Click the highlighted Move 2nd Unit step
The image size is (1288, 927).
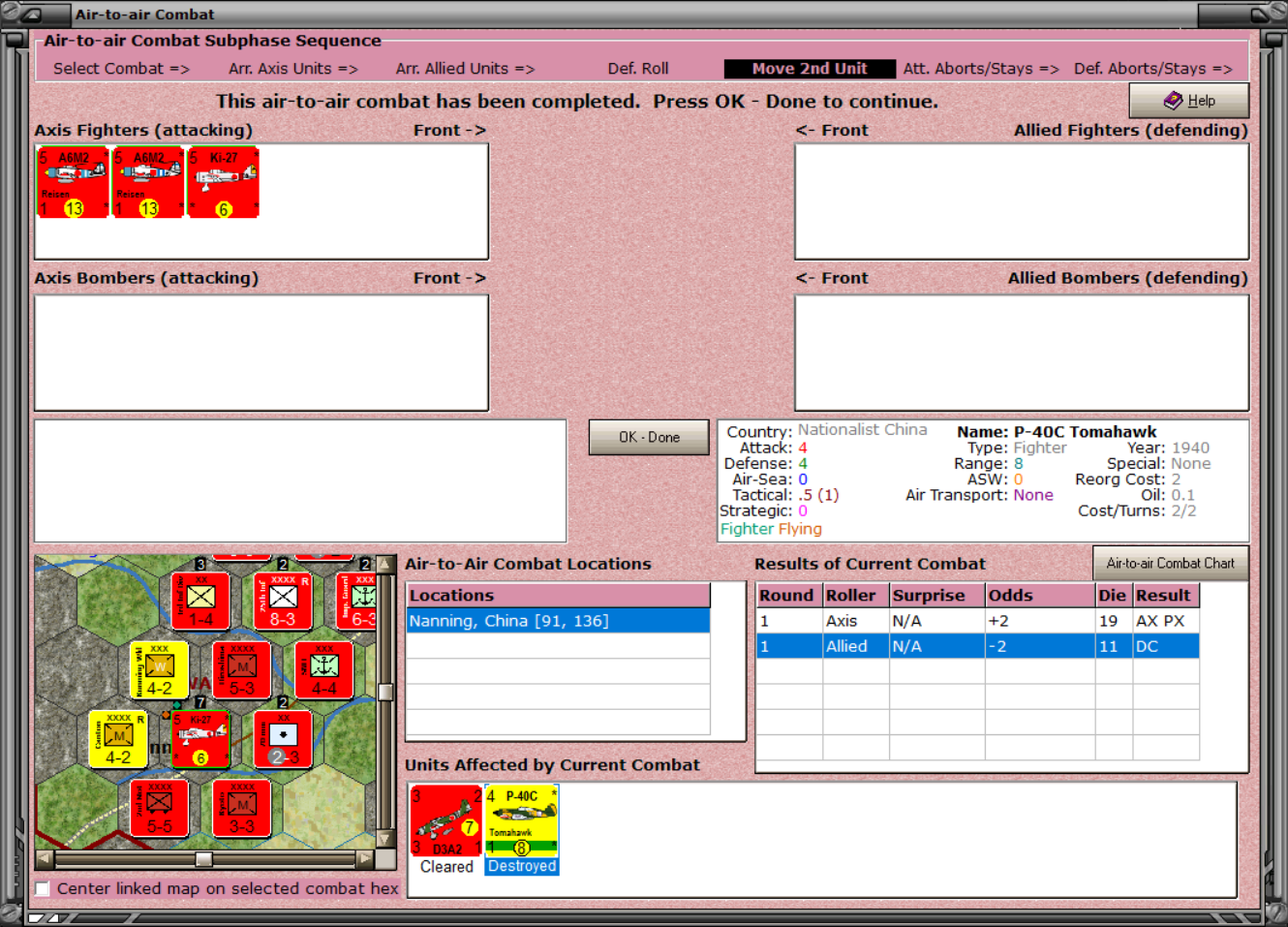810,69
